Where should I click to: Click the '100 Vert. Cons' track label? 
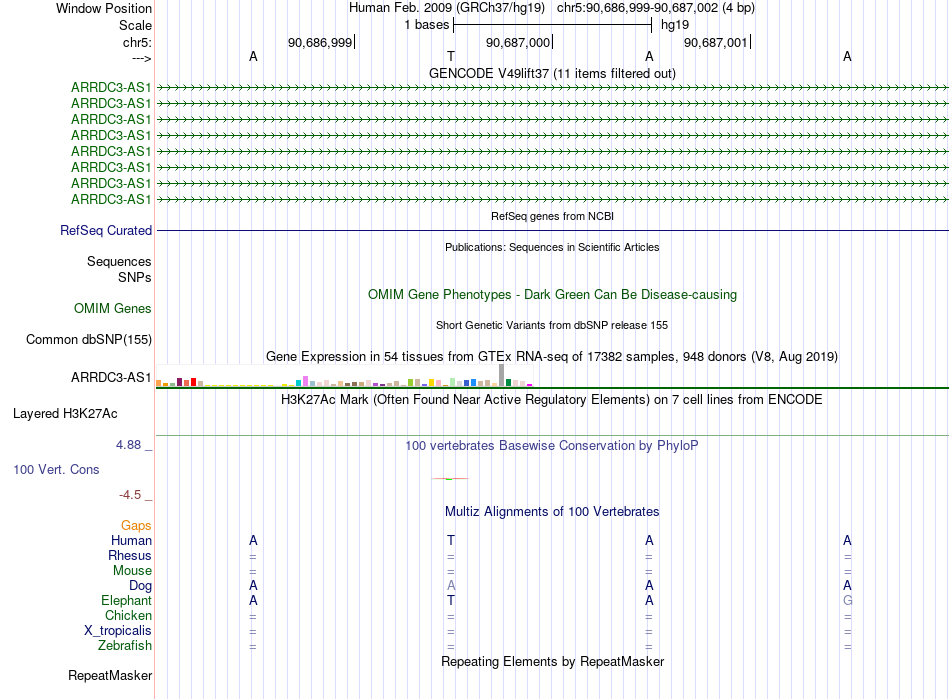click(56, 469)
